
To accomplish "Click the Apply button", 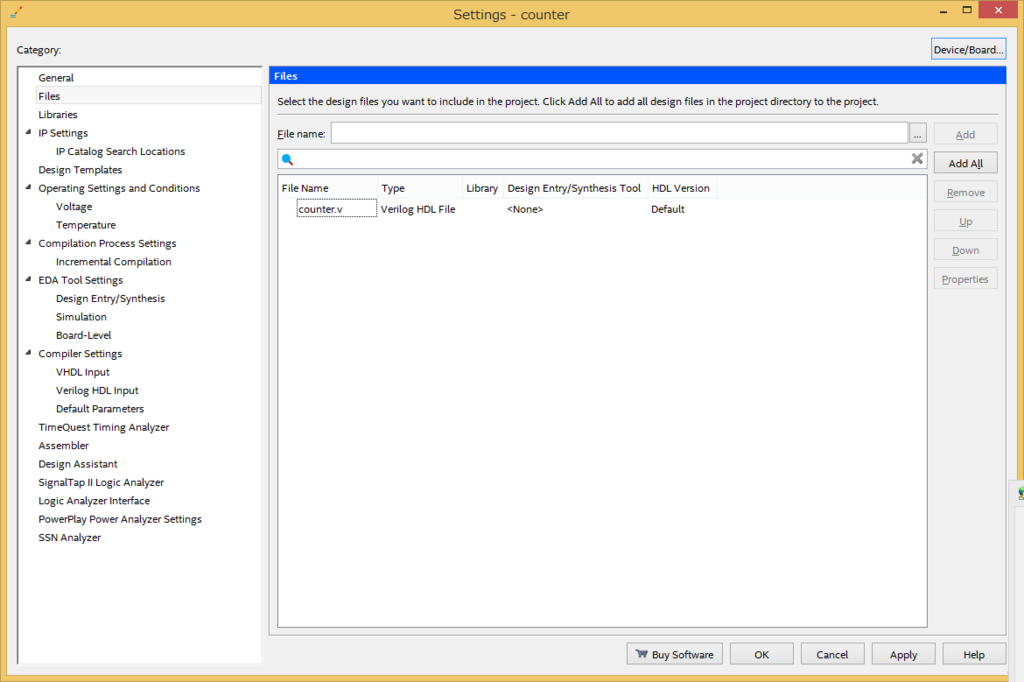I will pos(903,655).
